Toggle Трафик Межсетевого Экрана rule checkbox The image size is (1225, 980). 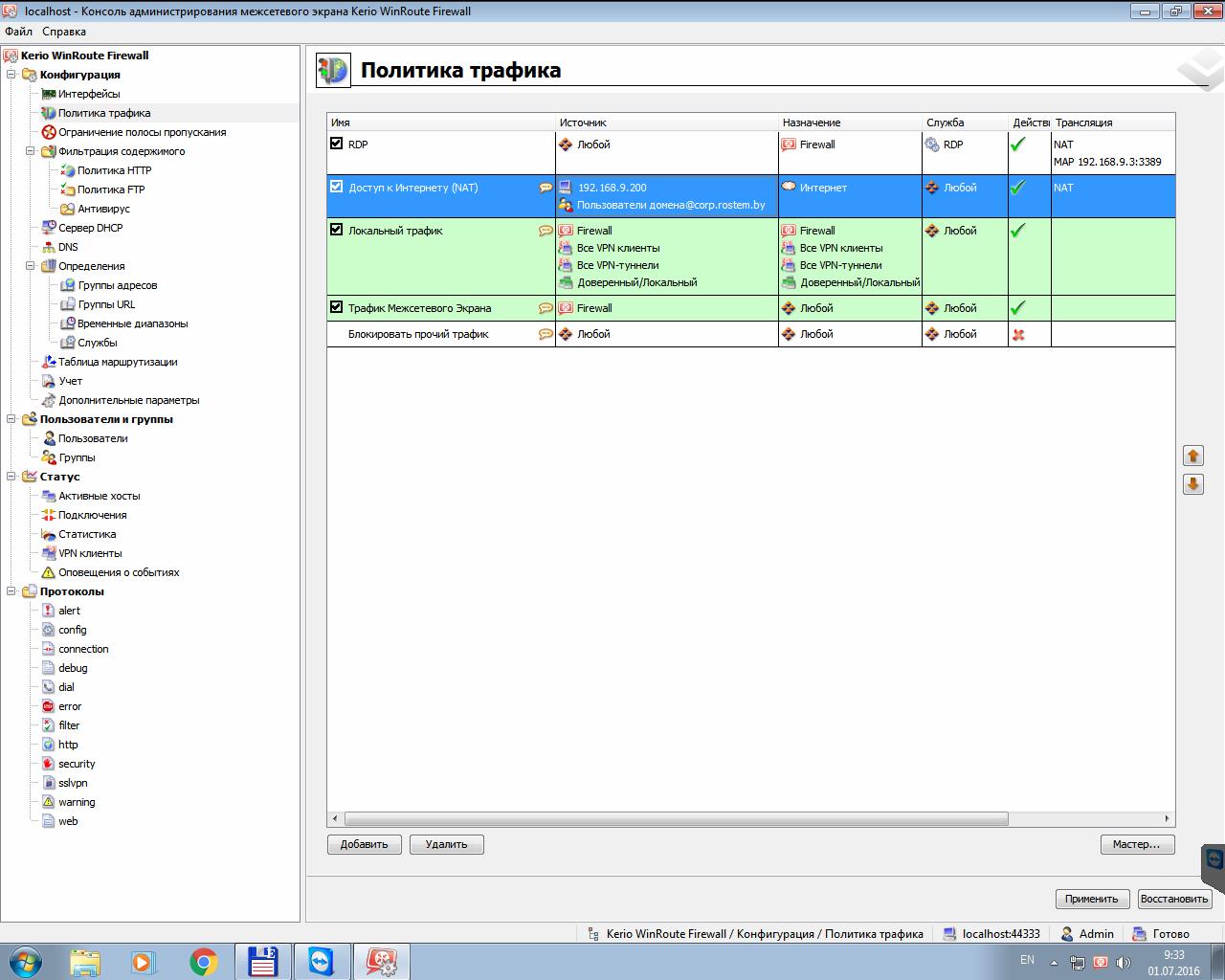[x=336, y=307]
